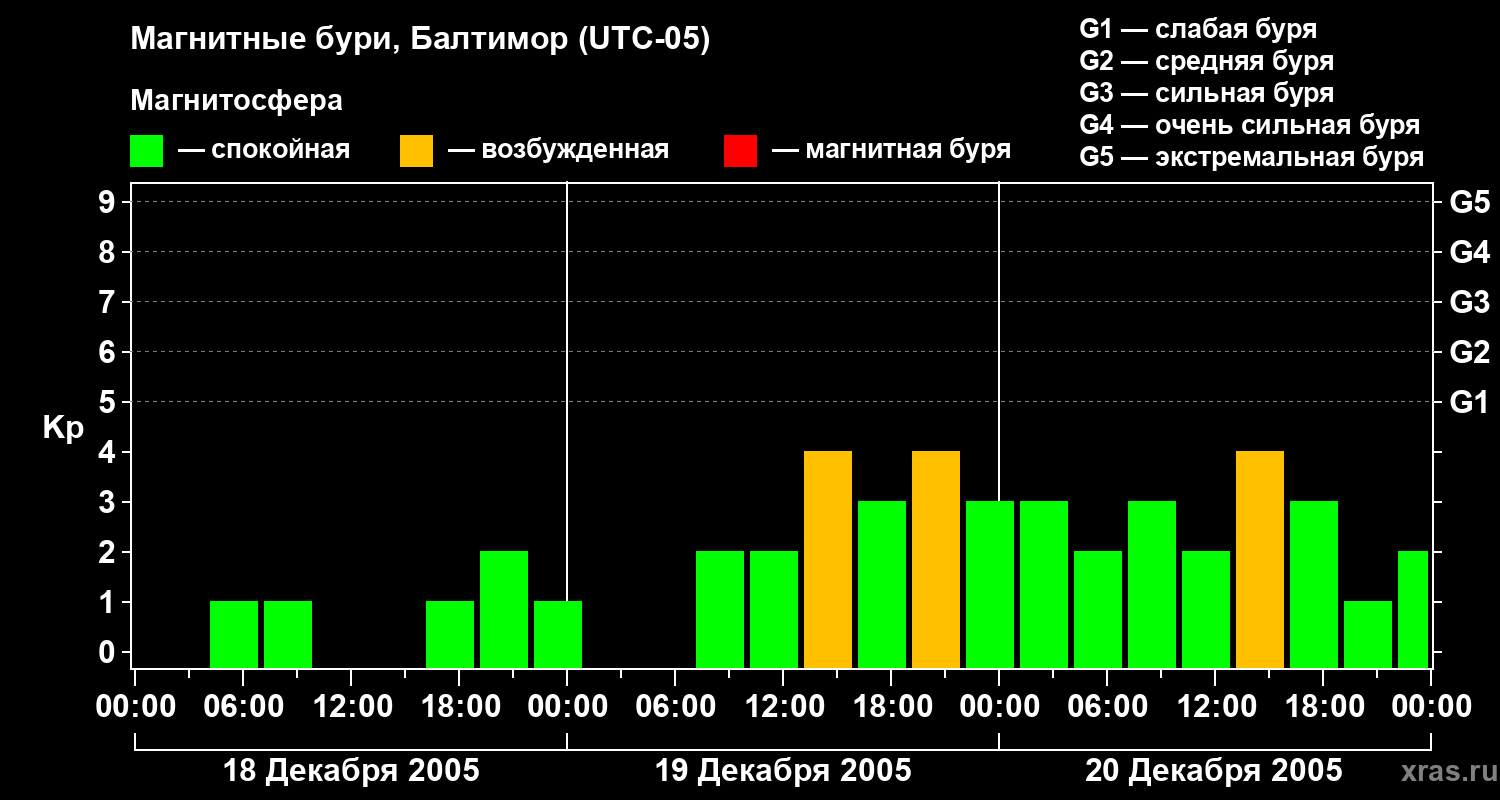1500x800 pixels.
Task: Click the Kp axis value 6
Action: point(109,352)
